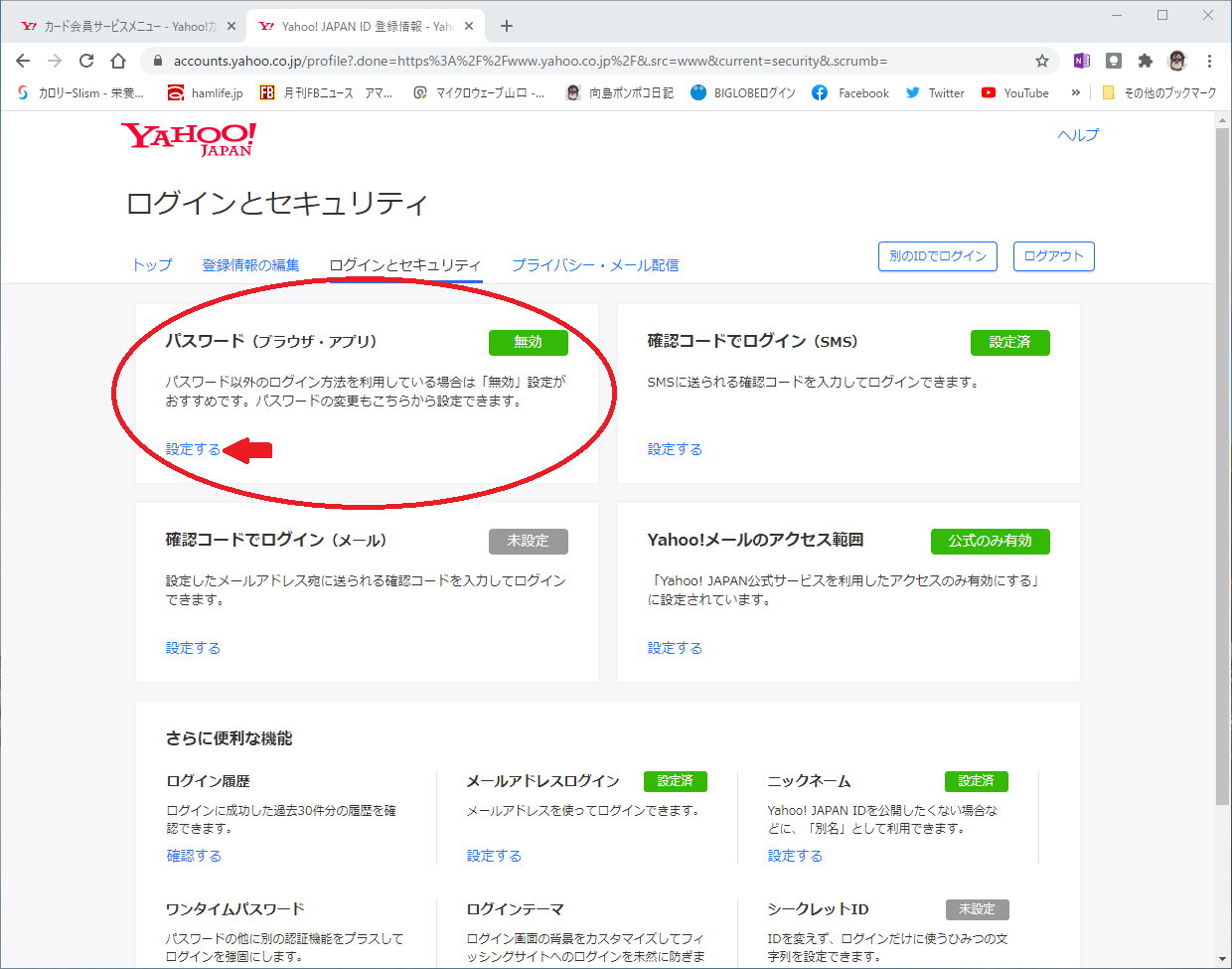Viewport: 1232px width, 969px height.
Task: Click the ログアウト button
Action: coord(1053,256)
